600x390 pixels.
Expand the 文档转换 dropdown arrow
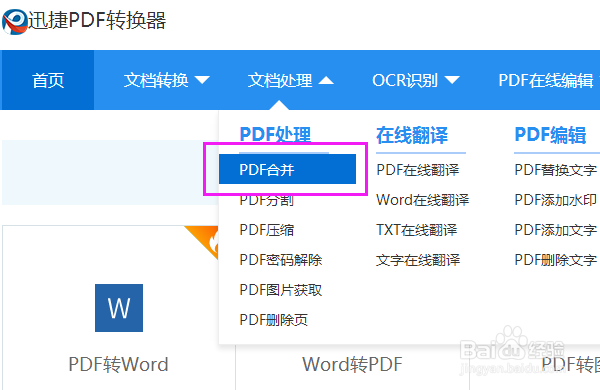202,80
